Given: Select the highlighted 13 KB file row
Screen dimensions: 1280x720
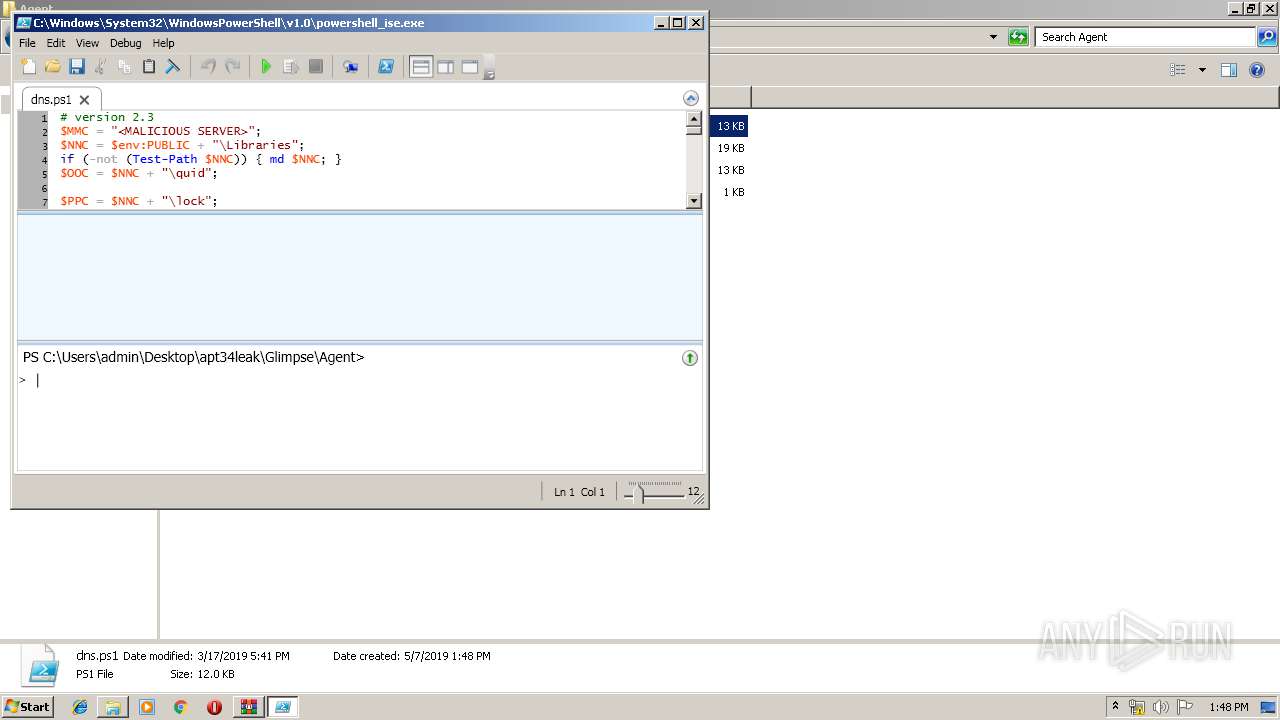Looking at the screenshot, I should [729, 126].
